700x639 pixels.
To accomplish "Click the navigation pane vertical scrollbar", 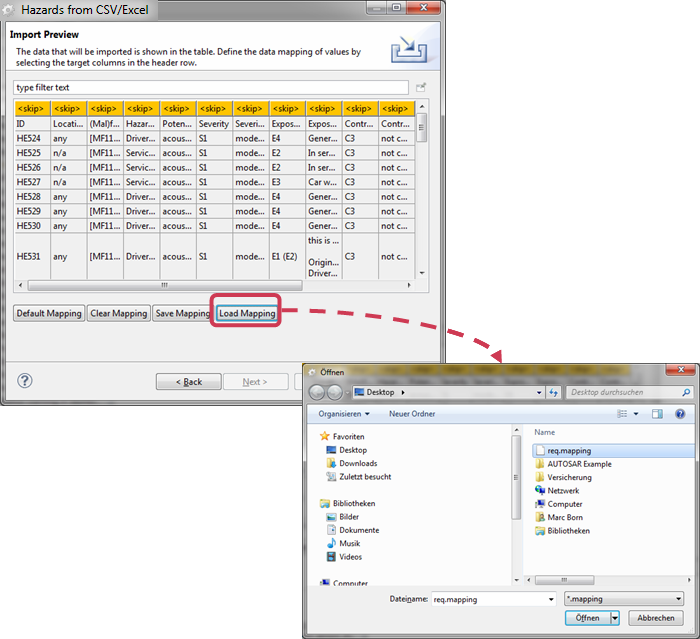I will pos(516,477).
